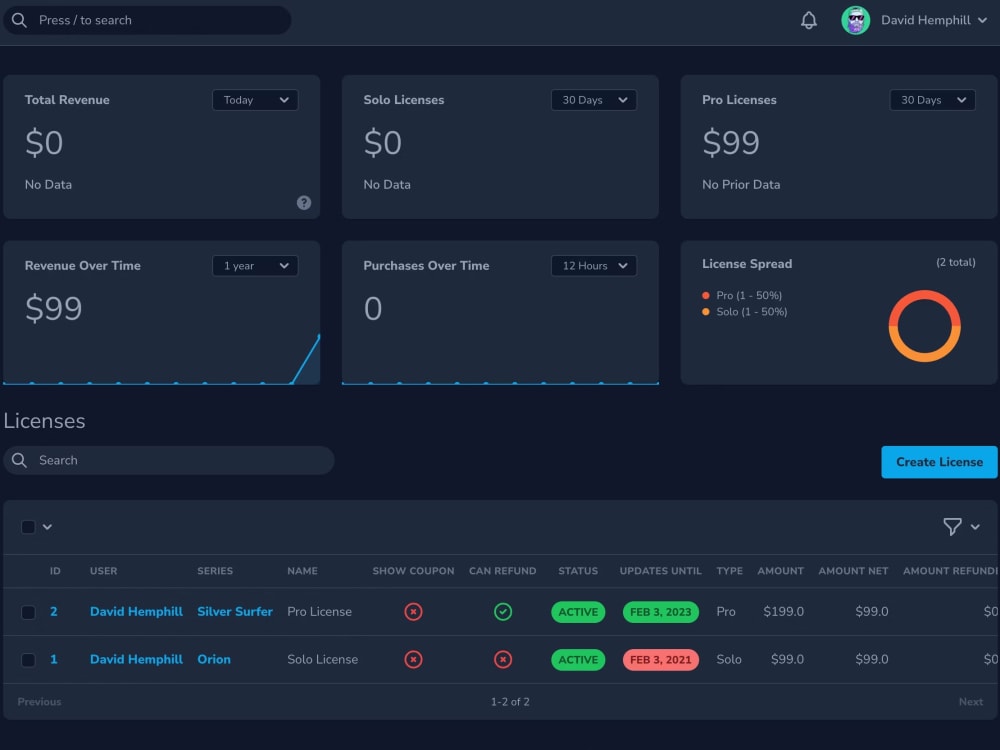Click the magnifier in the Licenses search field

pos(19,460)
